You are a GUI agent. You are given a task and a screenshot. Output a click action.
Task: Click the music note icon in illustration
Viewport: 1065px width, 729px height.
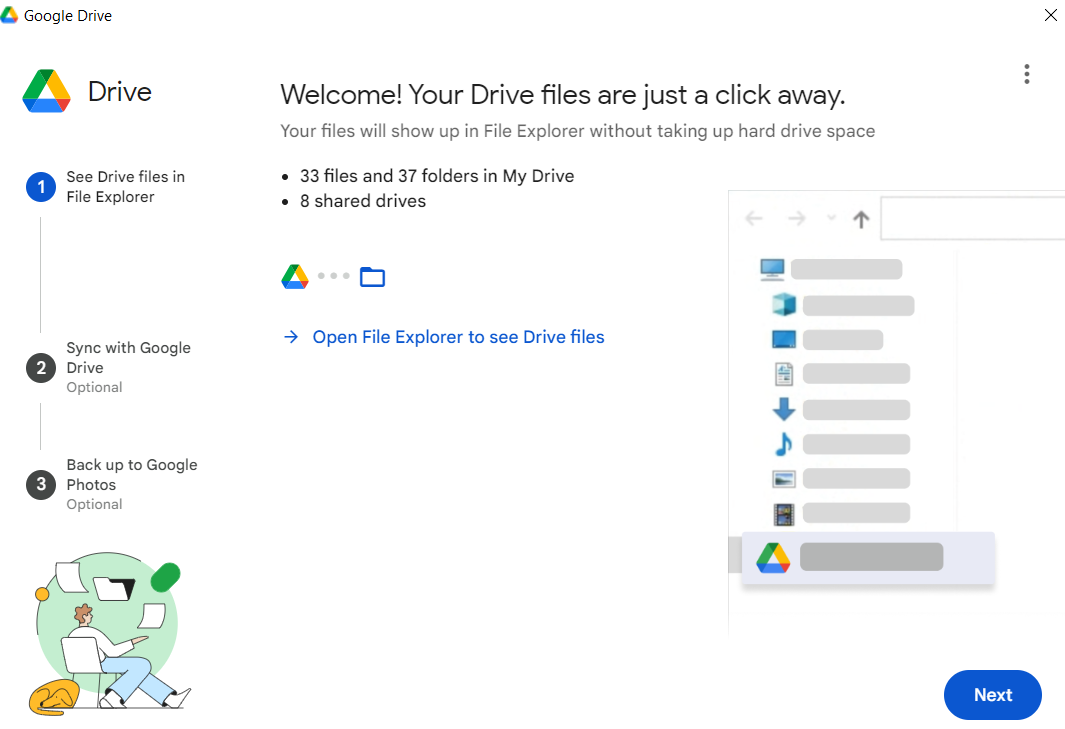pos(784,444)
